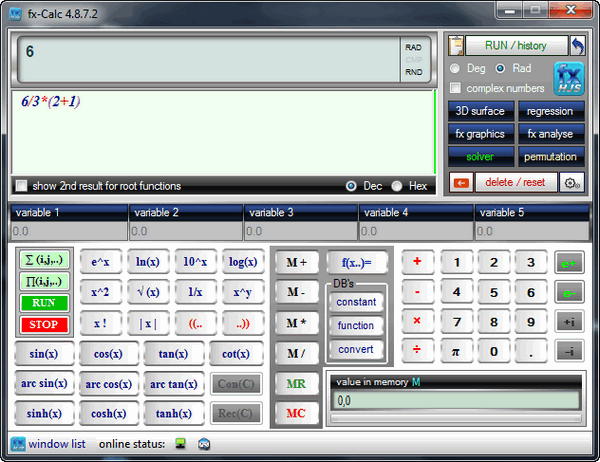
Task: Open the constant database
Action: click(356, 302)
